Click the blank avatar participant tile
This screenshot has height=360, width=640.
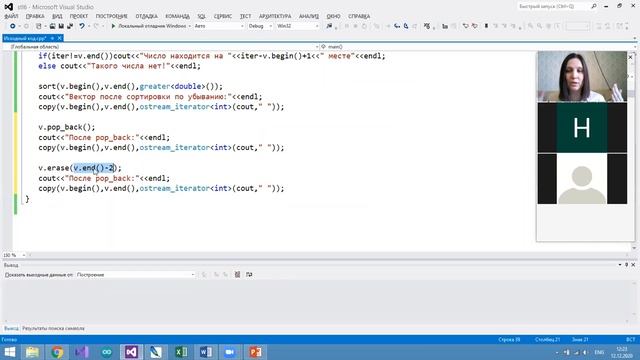click(582, 179)
